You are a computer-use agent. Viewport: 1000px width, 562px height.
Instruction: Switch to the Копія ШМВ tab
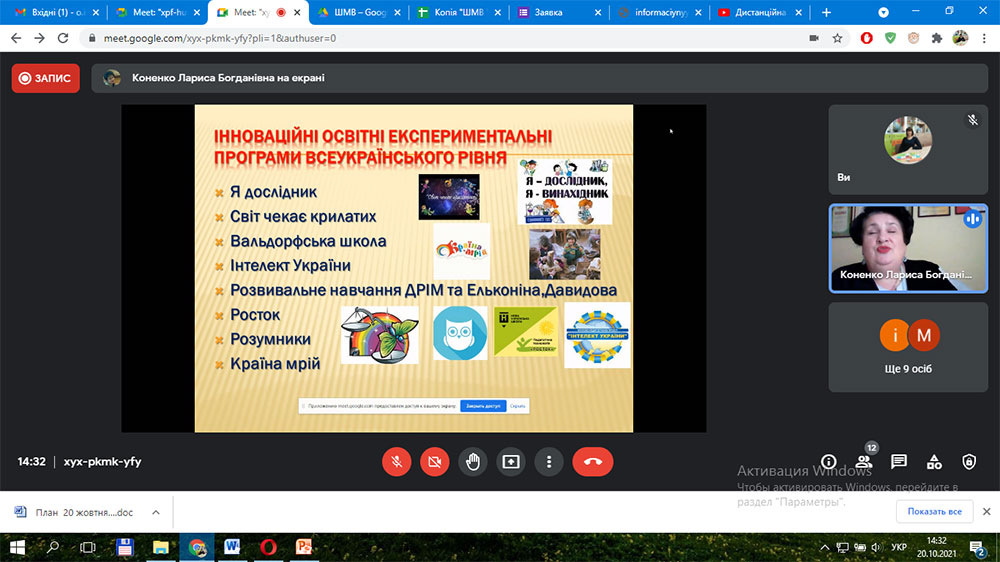[x=458, y=12]
